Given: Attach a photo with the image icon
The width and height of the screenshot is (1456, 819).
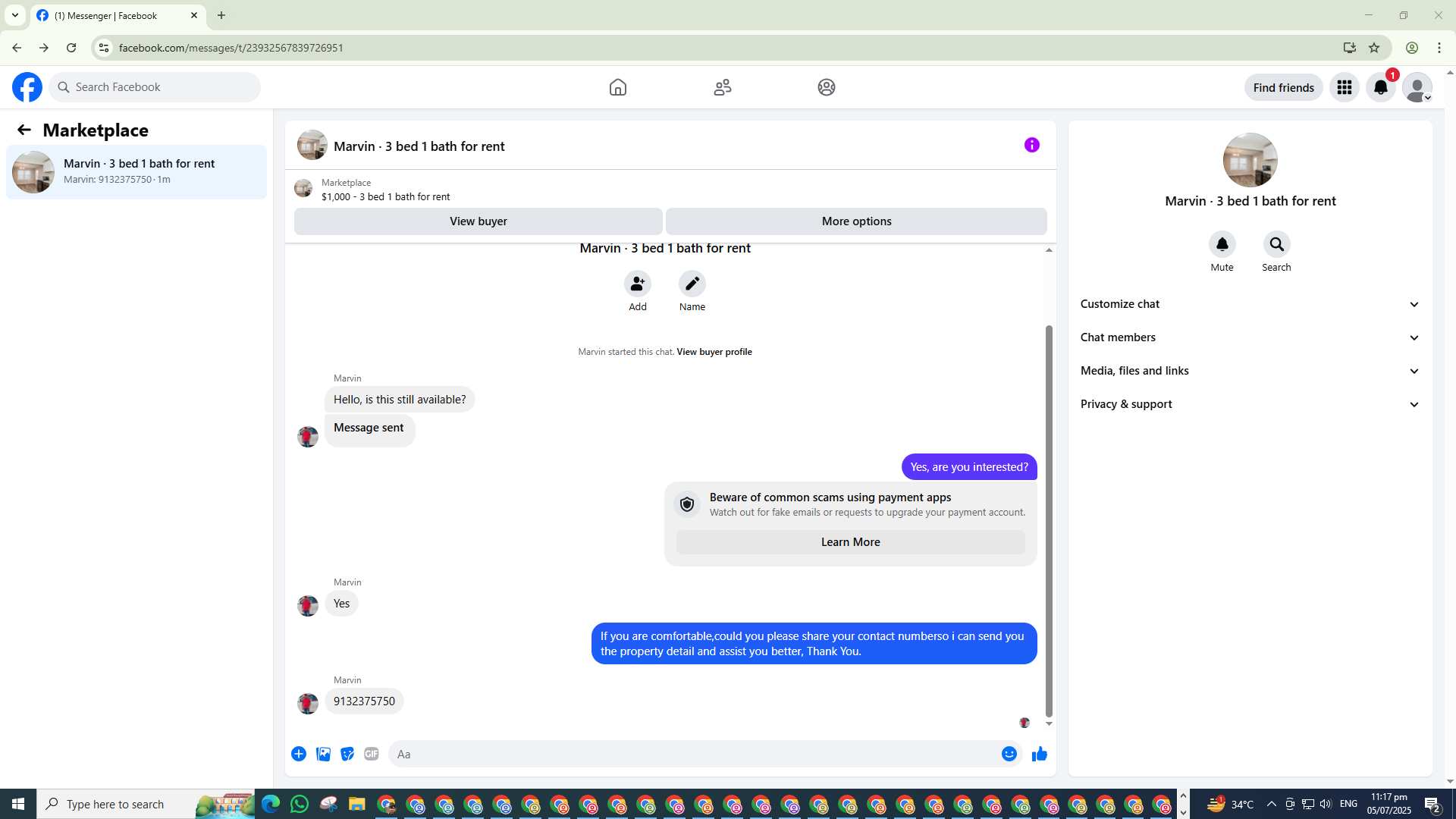Looking at the screenshot, I should 323,754.
